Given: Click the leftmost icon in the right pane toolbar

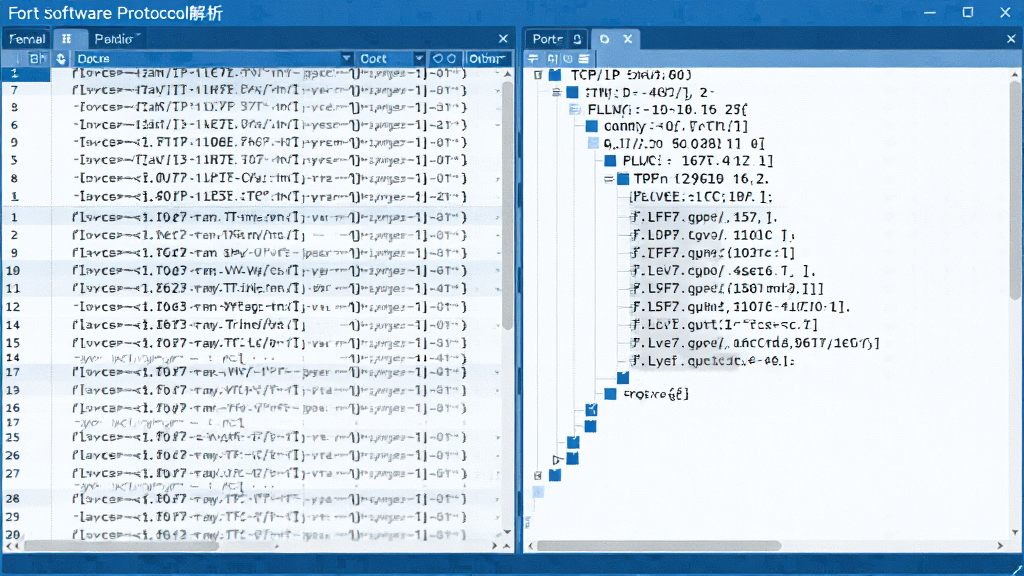Looking at the screenshot, I should (x=533, y=59).
